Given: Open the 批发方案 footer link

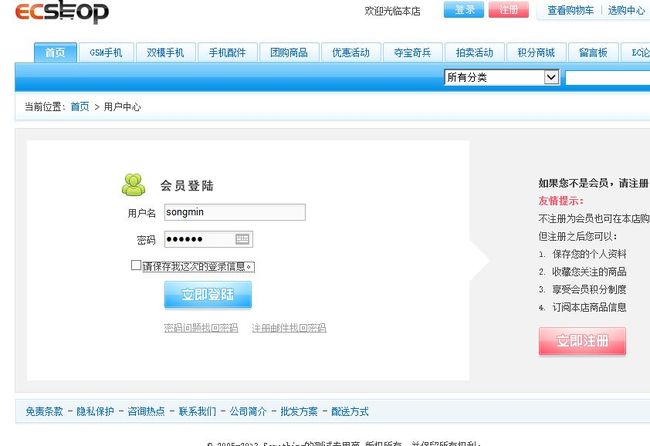Looking at the screenshot, I should (299, 412).
